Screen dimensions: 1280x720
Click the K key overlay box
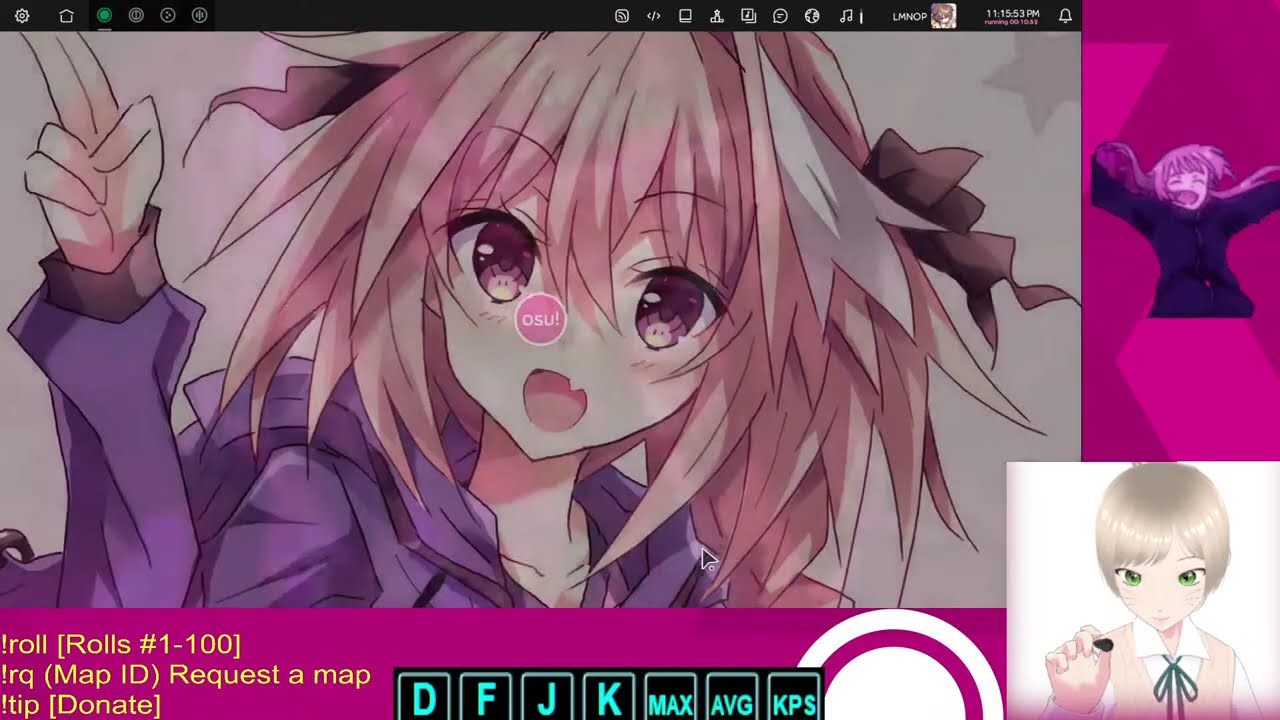[x=609, y=697]
